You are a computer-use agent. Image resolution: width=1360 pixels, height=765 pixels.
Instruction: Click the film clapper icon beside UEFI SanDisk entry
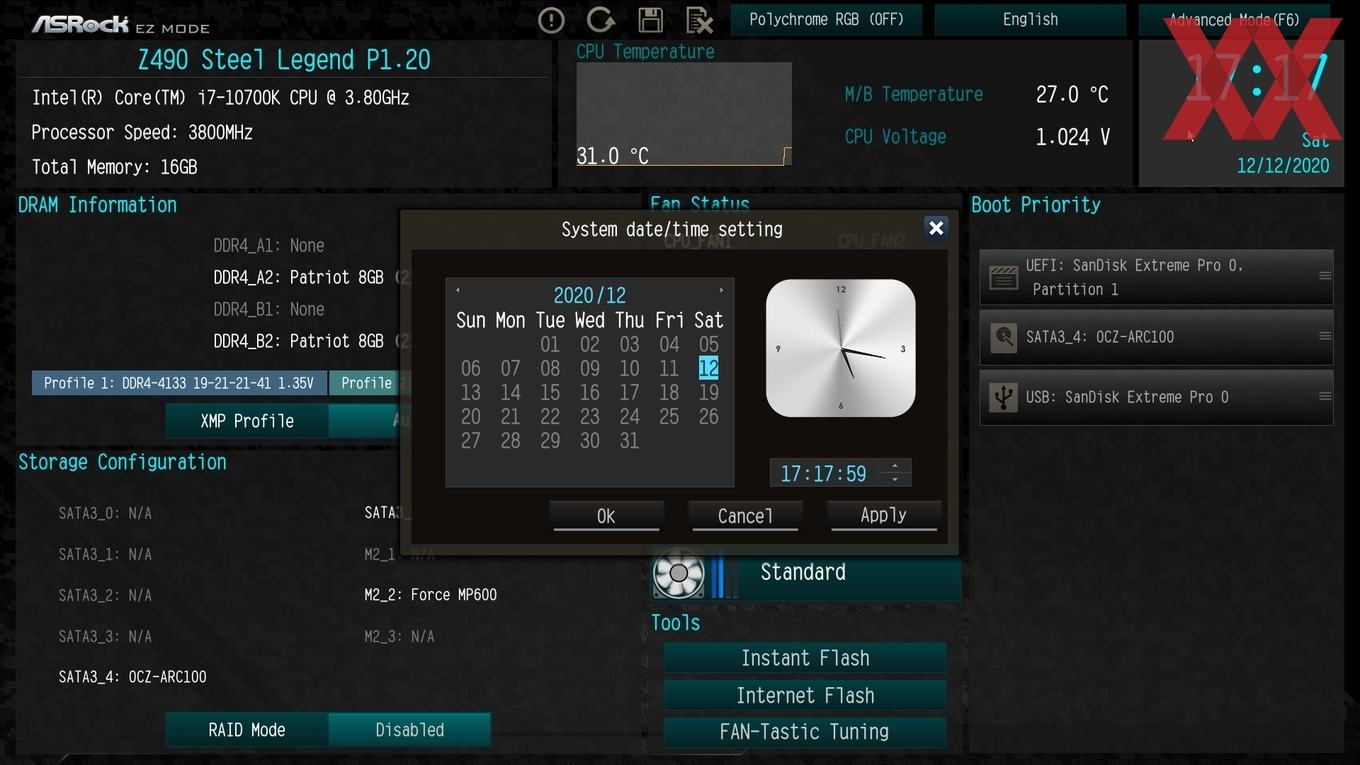point(1003,277)
